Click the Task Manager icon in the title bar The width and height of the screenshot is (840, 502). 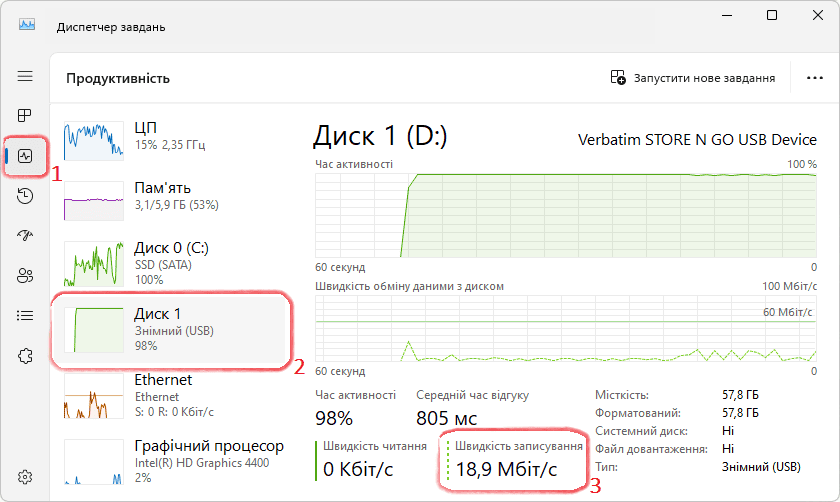[x=27, y=25]
